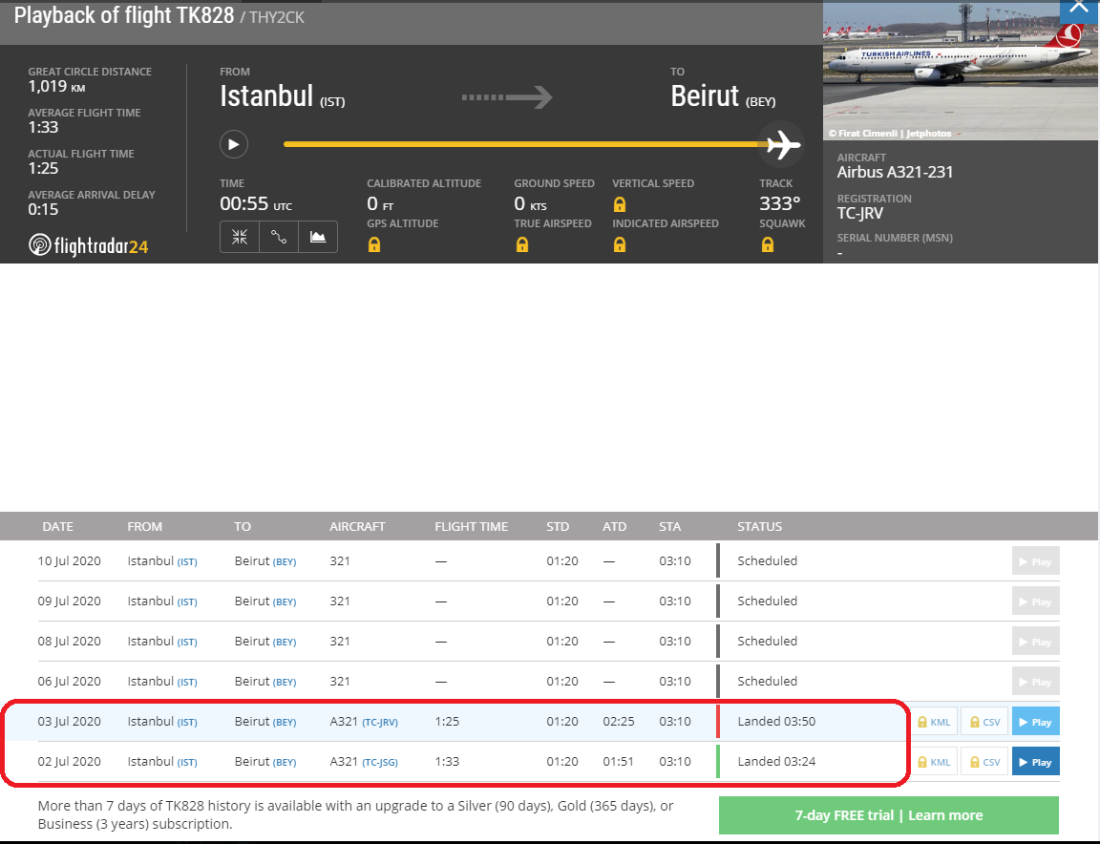The height and width of the screenshot is (844, 1100).
Task: Start flight playback with the round play button
Action: pyautogui.click(x=234, y=145)
